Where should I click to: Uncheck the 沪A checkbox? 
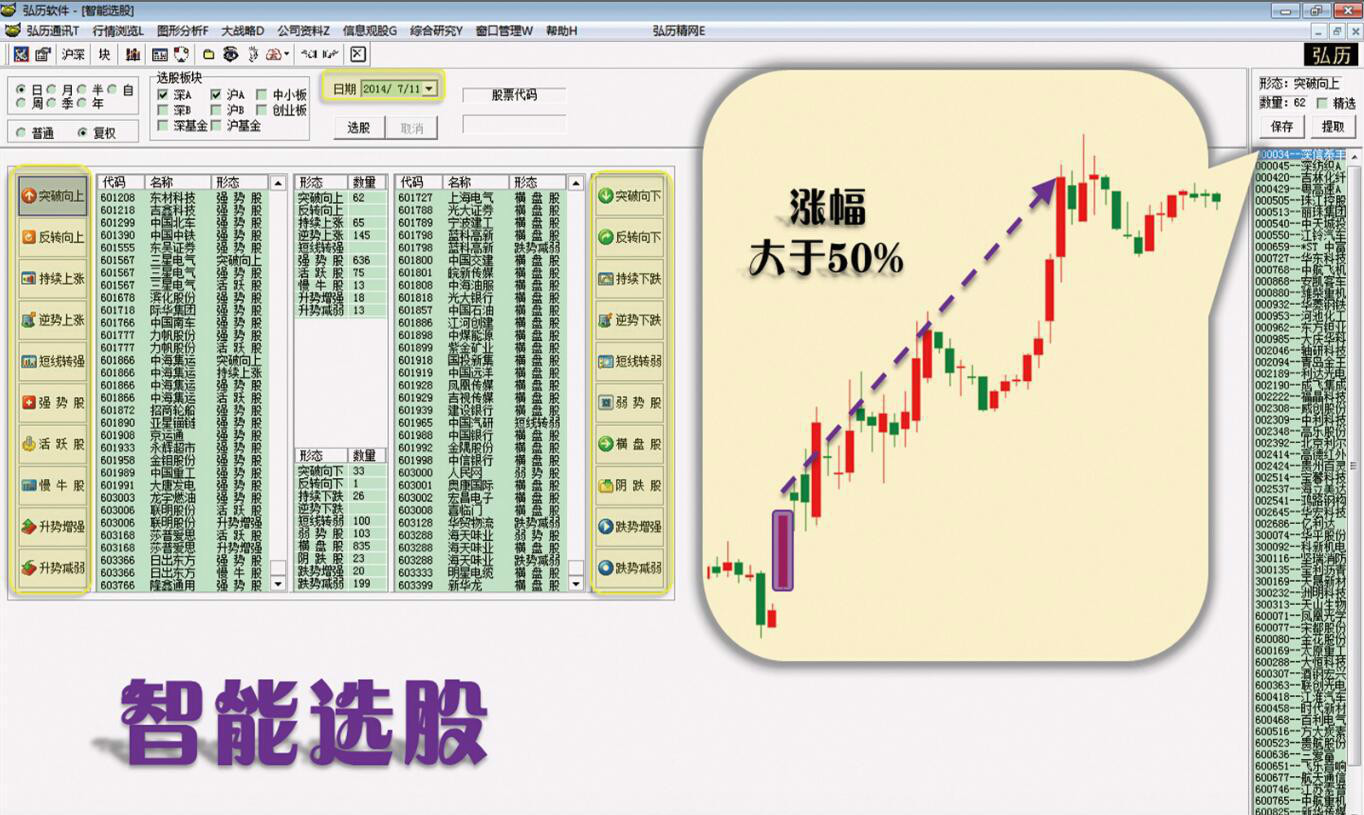(x=216, y=95)
